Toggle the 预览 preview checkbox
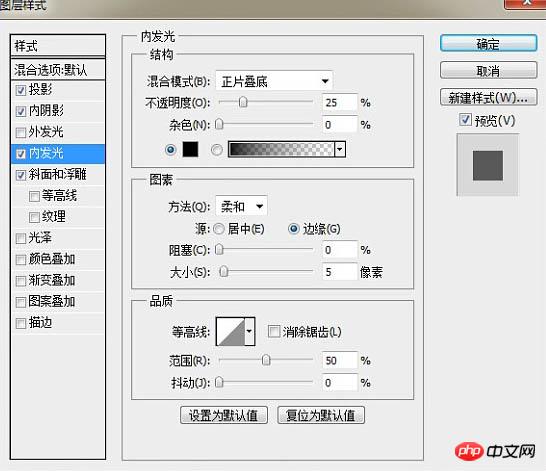 465,119
